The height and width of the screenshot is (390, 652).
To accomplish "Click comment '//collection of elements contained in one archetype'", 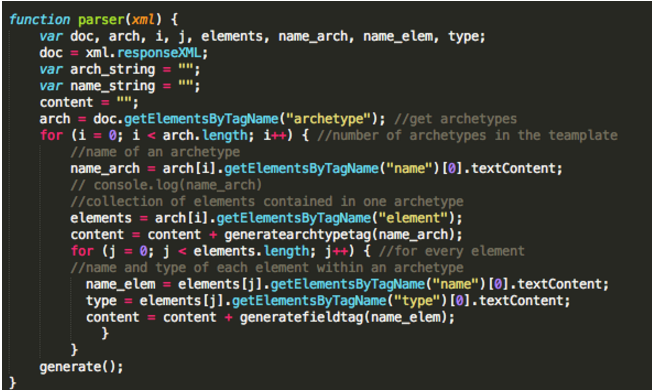I will click(267, 202).
